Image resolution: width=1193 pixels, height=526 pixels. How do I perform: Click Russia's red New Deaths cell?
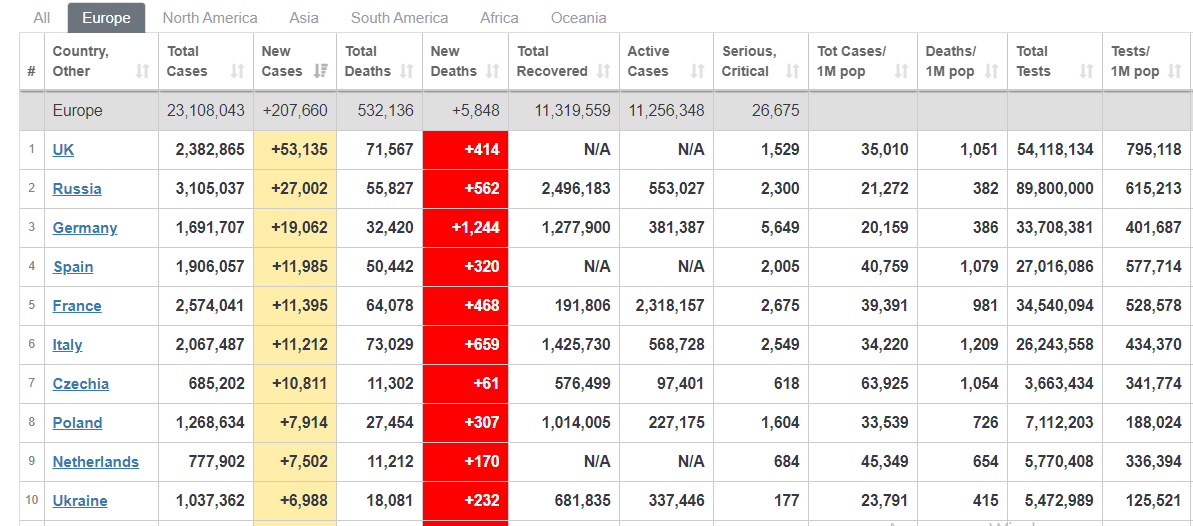pyautogui.click(x=465, y=189)
